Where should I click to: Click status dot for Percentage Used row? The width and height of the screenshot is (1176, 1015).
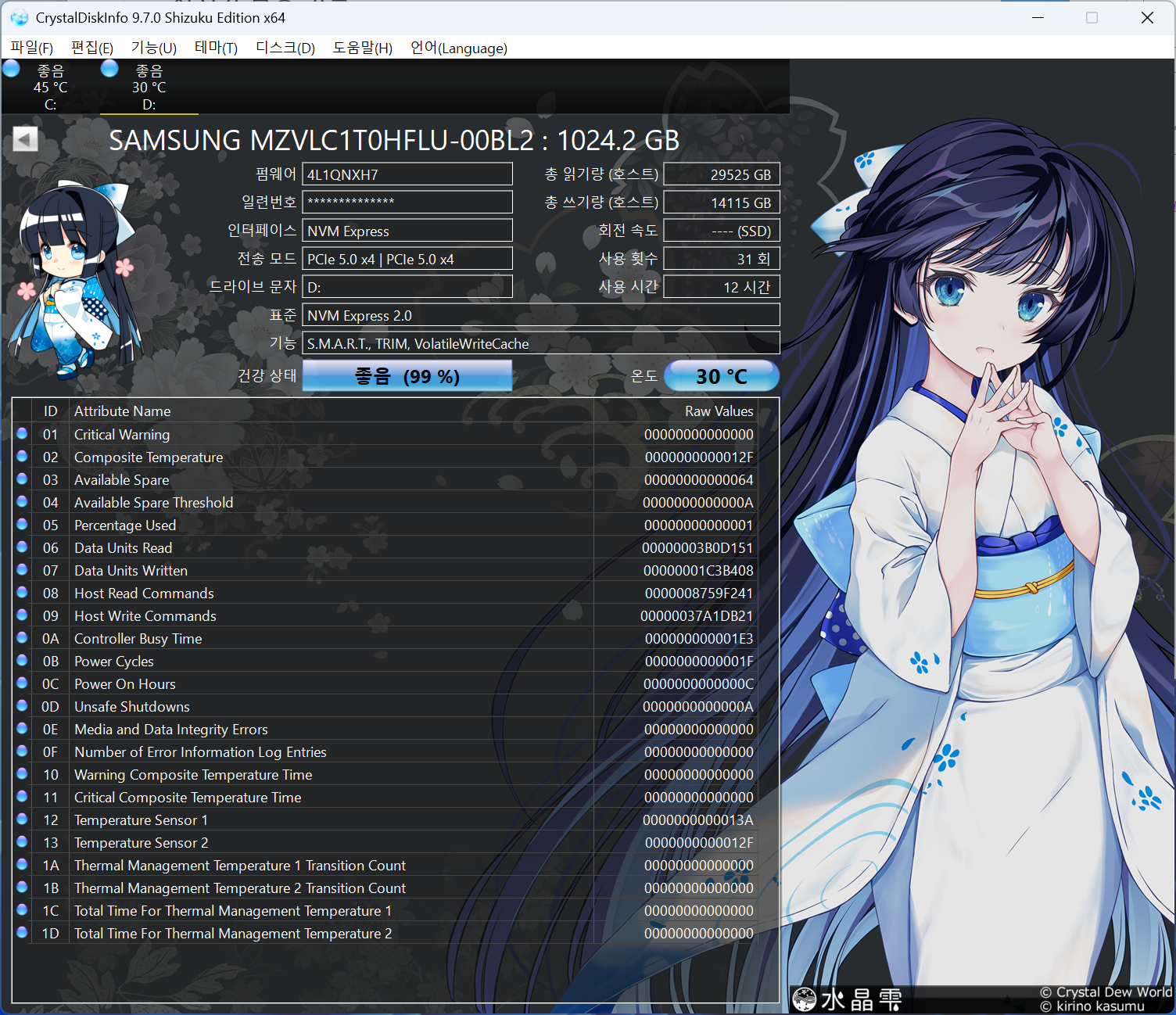22,524
